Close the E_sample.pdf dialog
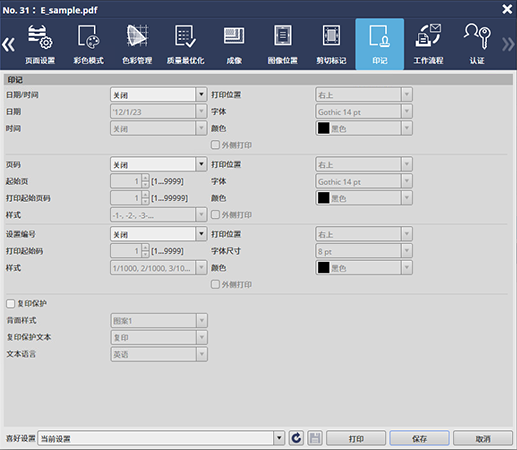Viewport: 517px width, 450px height. [x=507, y=9]
